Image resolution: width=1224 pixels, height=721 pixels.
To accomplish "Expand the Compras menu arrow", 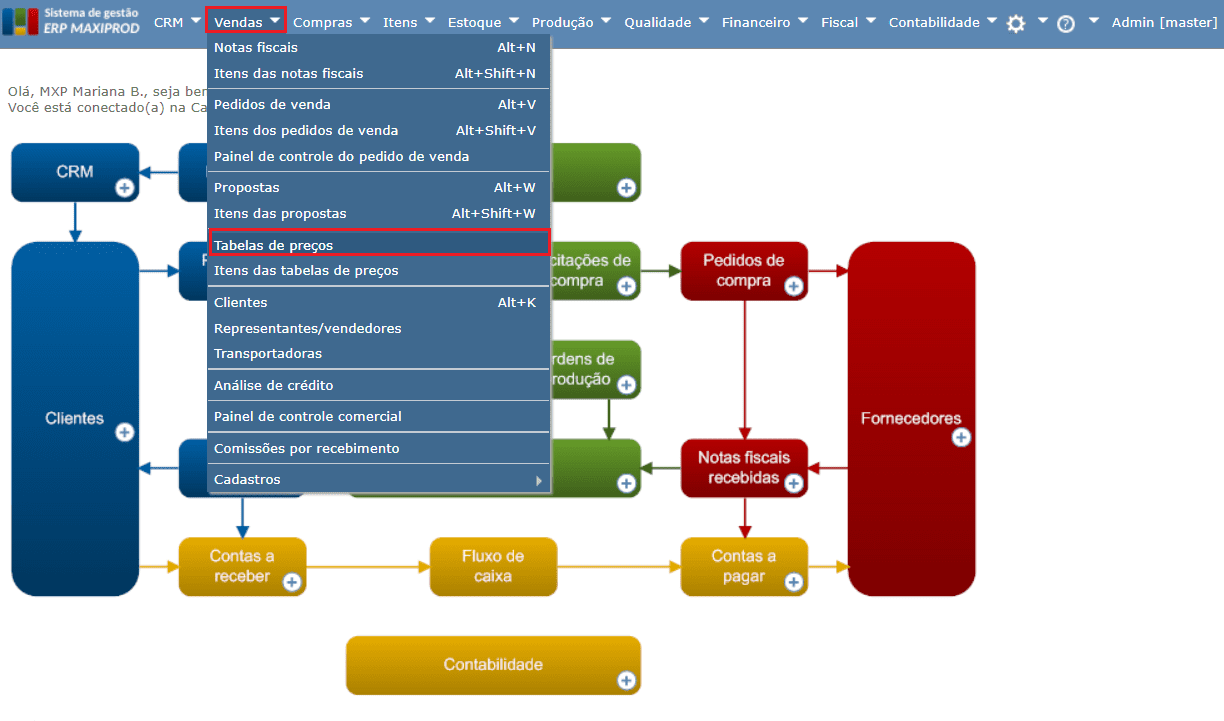I will (x=364, y=20).
